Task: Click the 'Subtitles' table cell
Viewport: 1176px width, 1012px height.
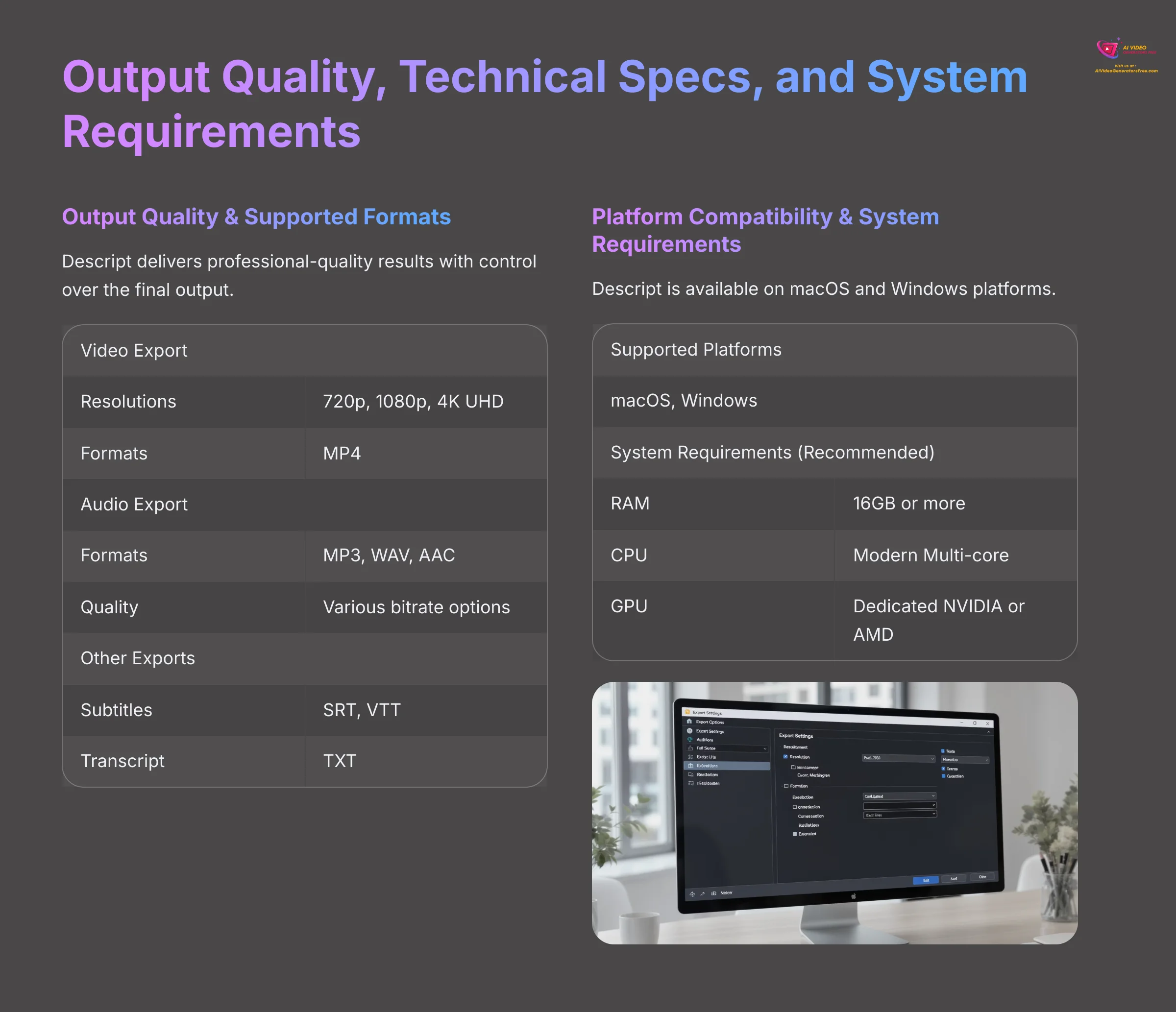Action: point(184,710)
